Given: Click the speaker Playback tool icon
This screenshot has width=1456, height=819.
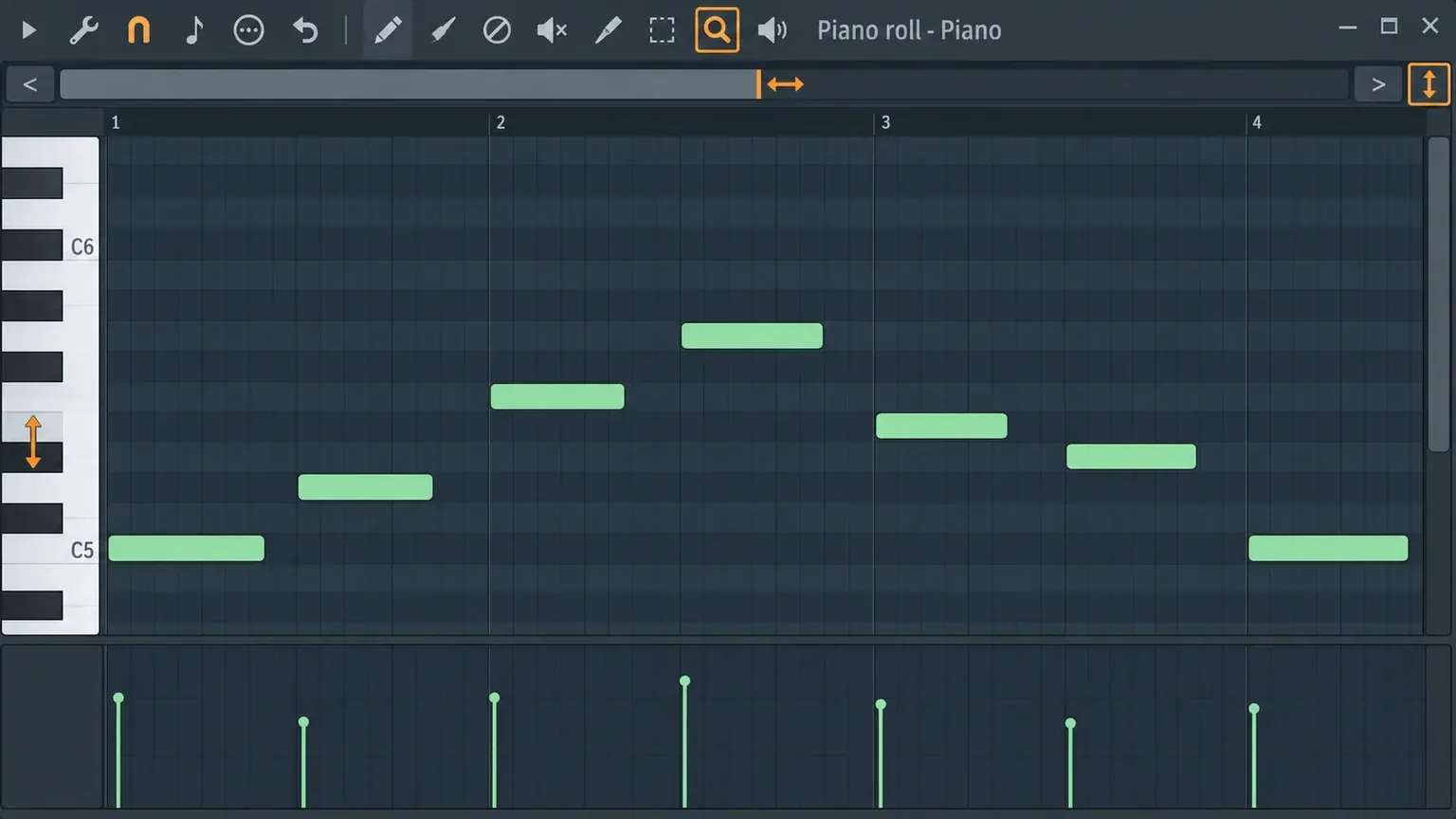Looking at the screenshot, I should pyautogui.click(x=773, y=30).
